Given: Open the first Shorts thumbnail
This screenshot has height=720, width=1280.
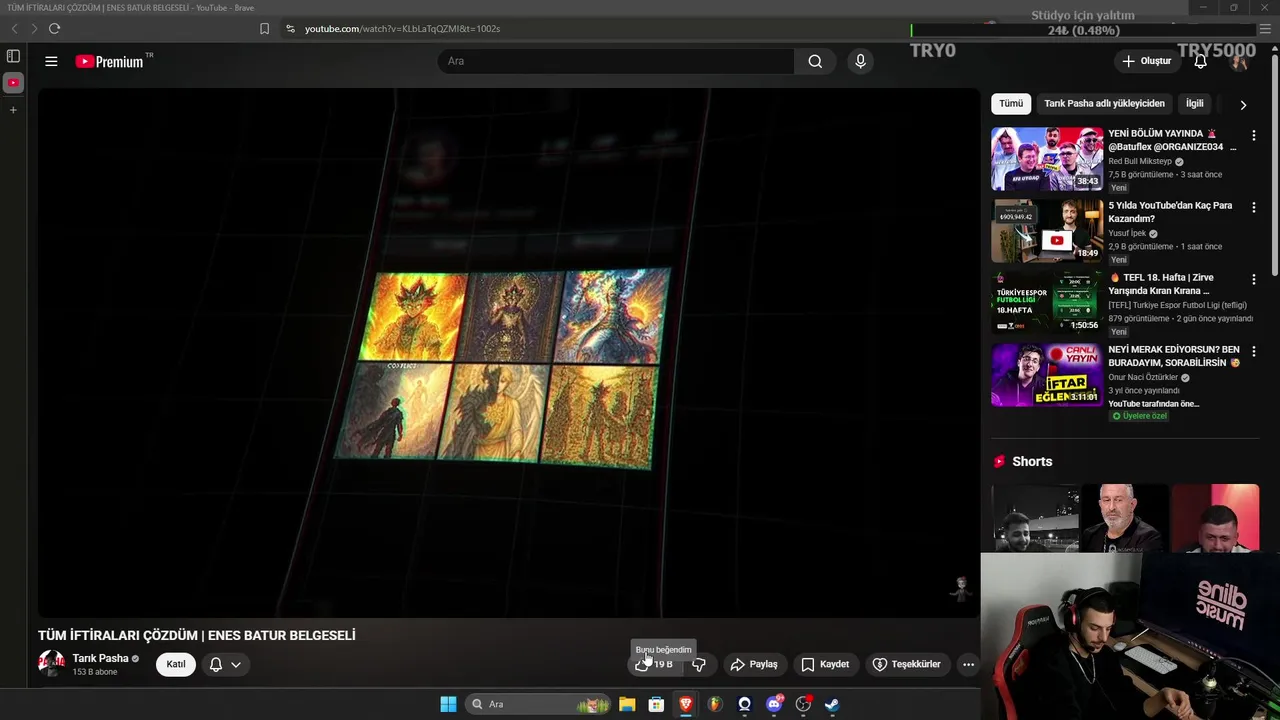Looking at the screenshot, I should [1035, 518].
